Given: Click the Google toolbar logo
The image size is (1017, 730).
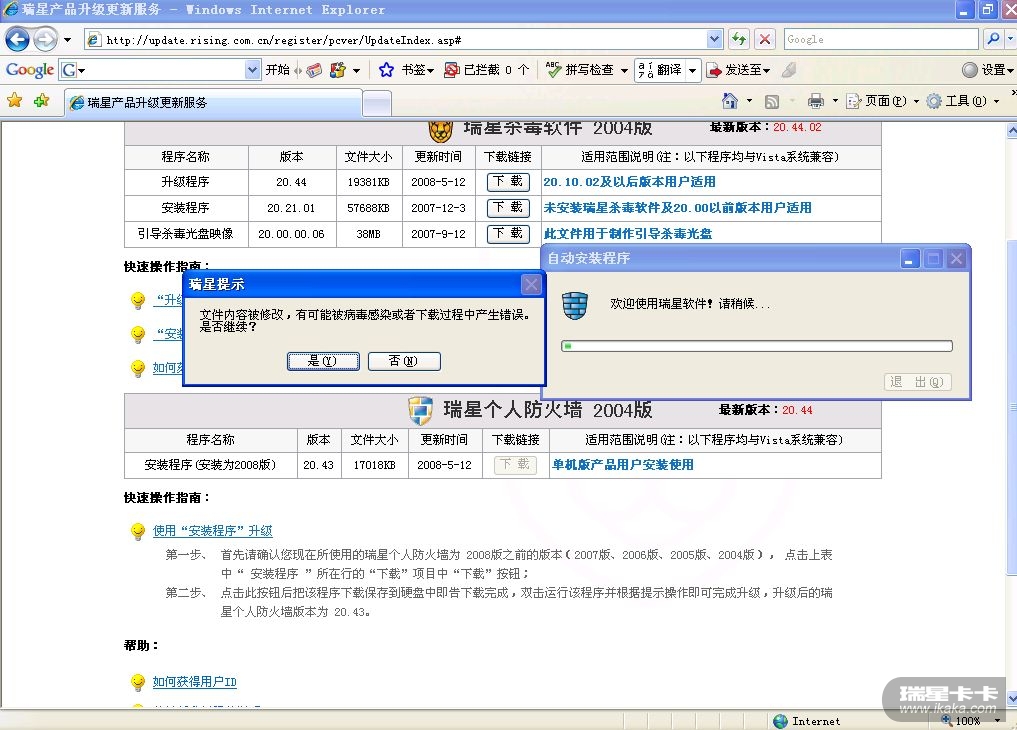Looking at the screenshot, I should click(29, 69).
